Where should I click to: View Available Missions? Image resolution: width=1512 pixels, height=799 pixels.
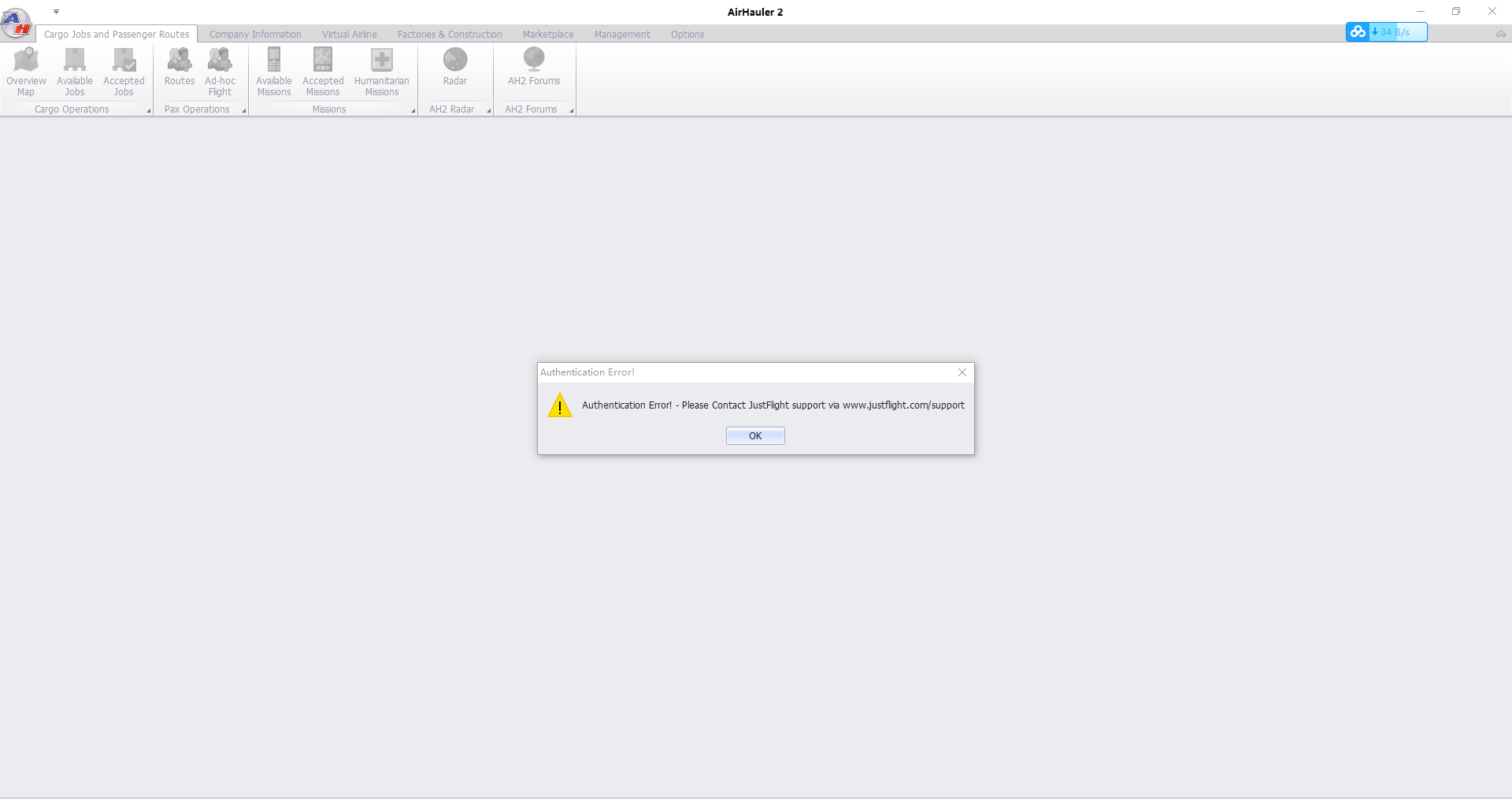pos(274,71)
